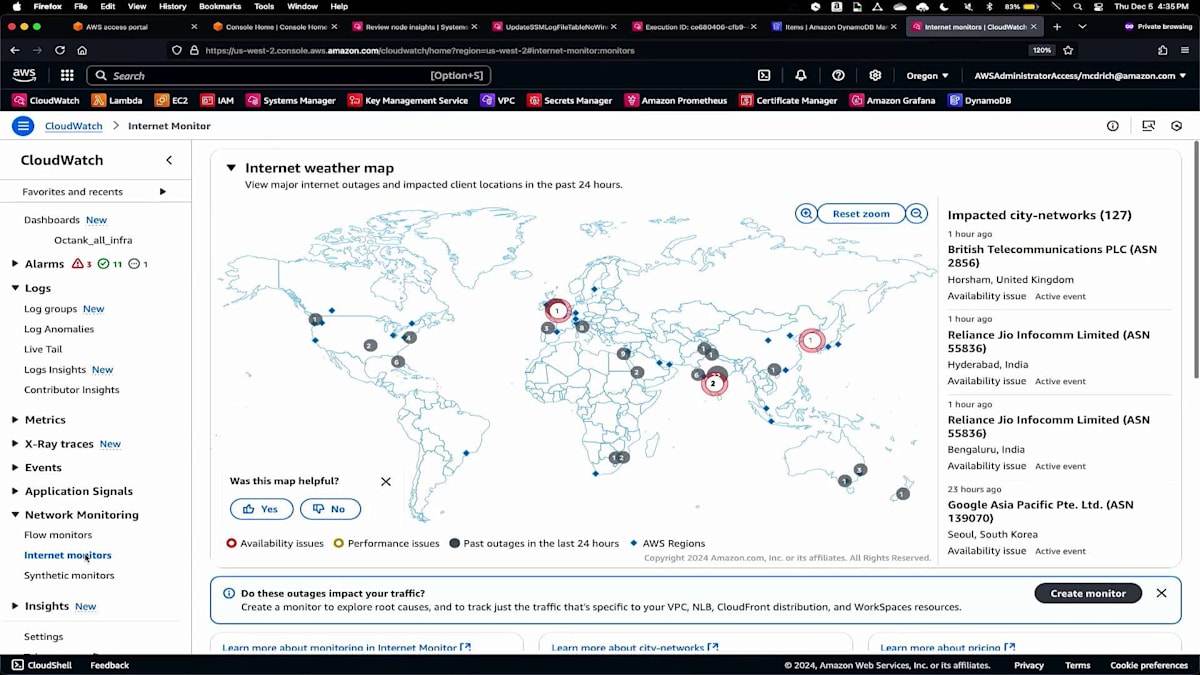
Task: Switch to the AWS access portal tab
Action: pos(132,26)
